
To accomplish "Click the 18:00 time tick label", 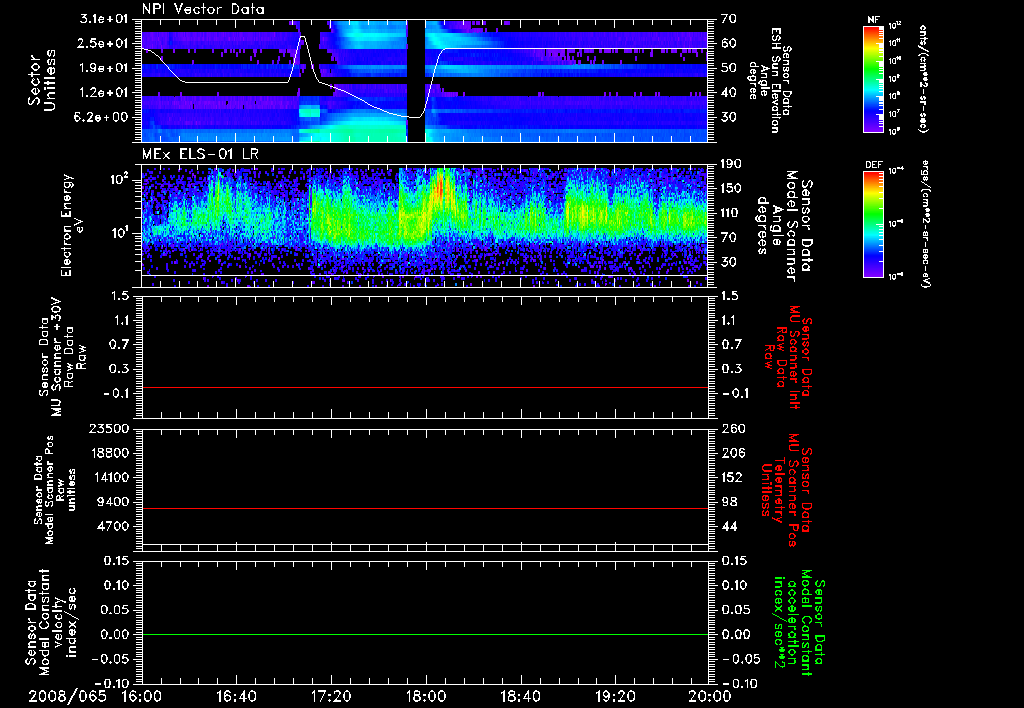I will [x=426, y=696].
